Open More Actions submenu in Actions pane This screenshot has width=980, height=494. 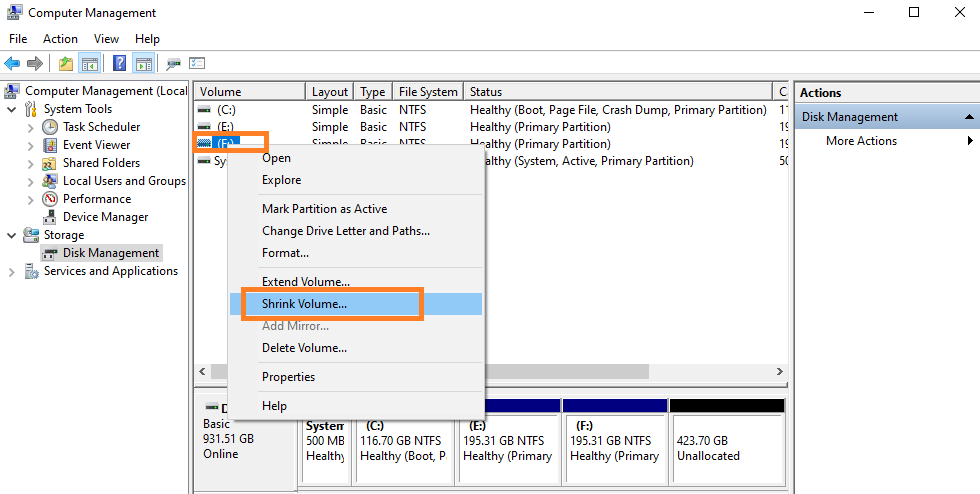click(887, 141)
